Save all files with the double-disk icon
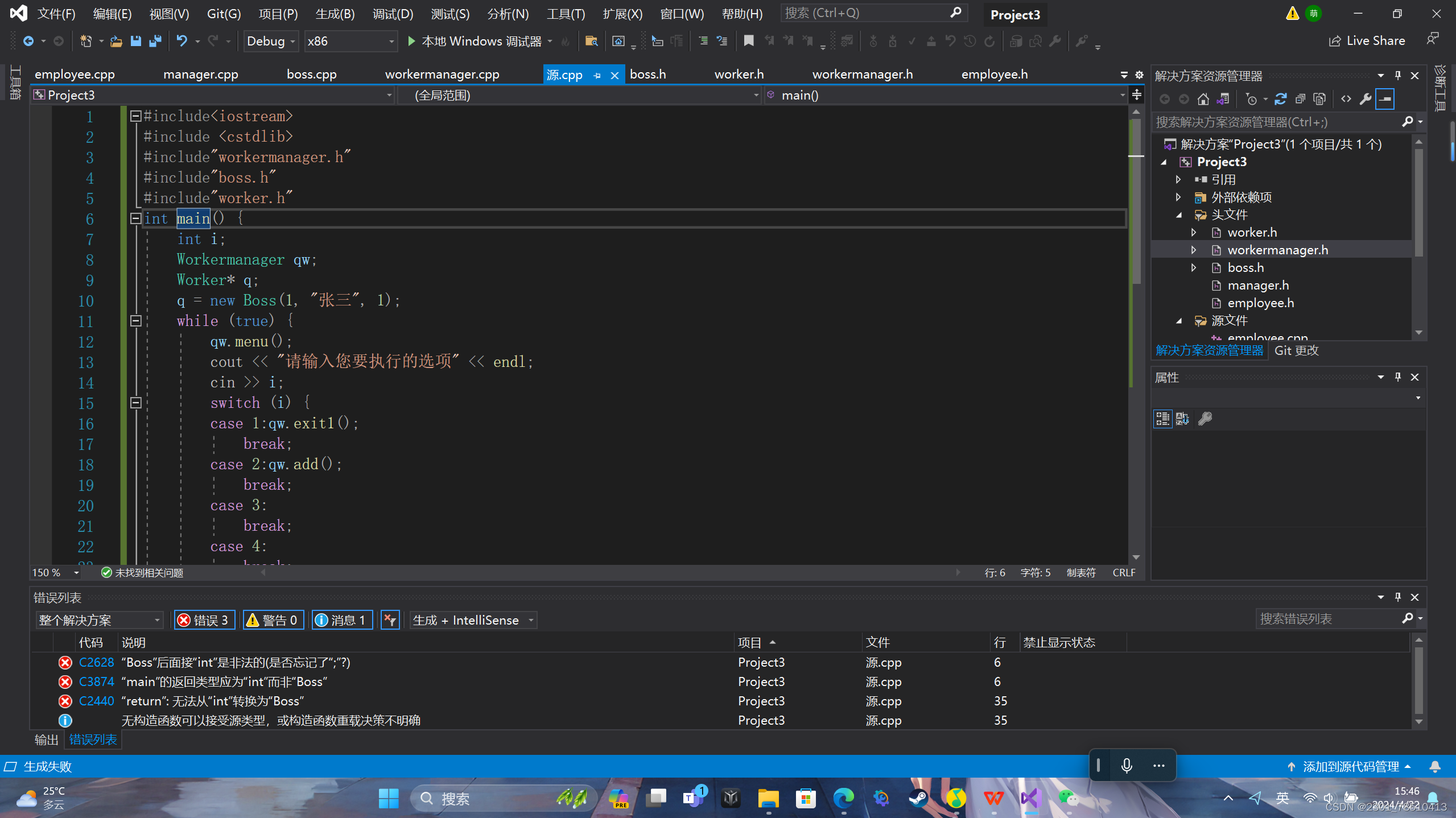The image size is (1456, 818). tap(155, 41)
